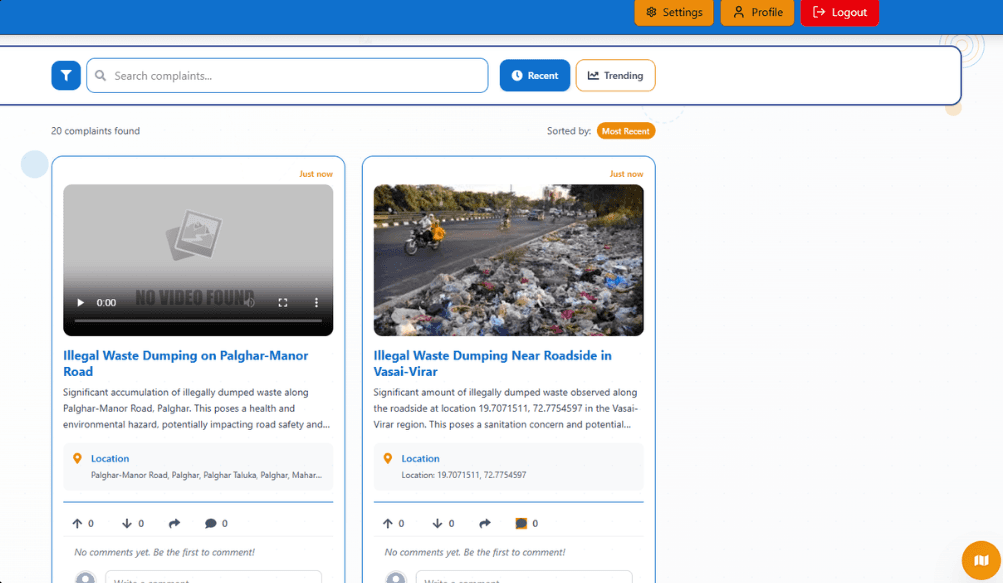Switch to Trending complaints
This screenshot has height=583, width=1003.
coord(615,75)
